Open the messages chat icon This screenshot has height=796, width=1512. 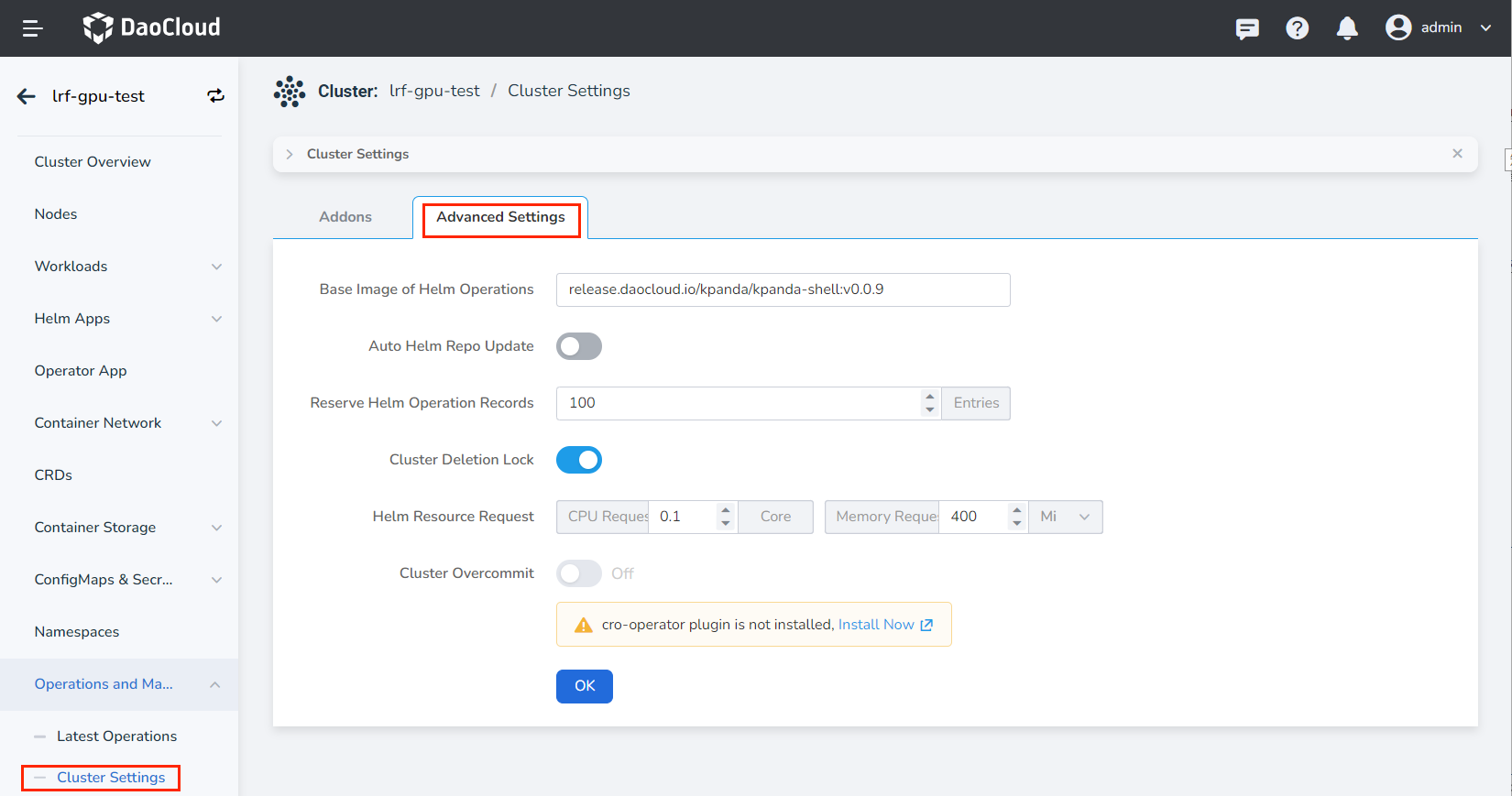pyautogui.click(x=1246, y=28)
